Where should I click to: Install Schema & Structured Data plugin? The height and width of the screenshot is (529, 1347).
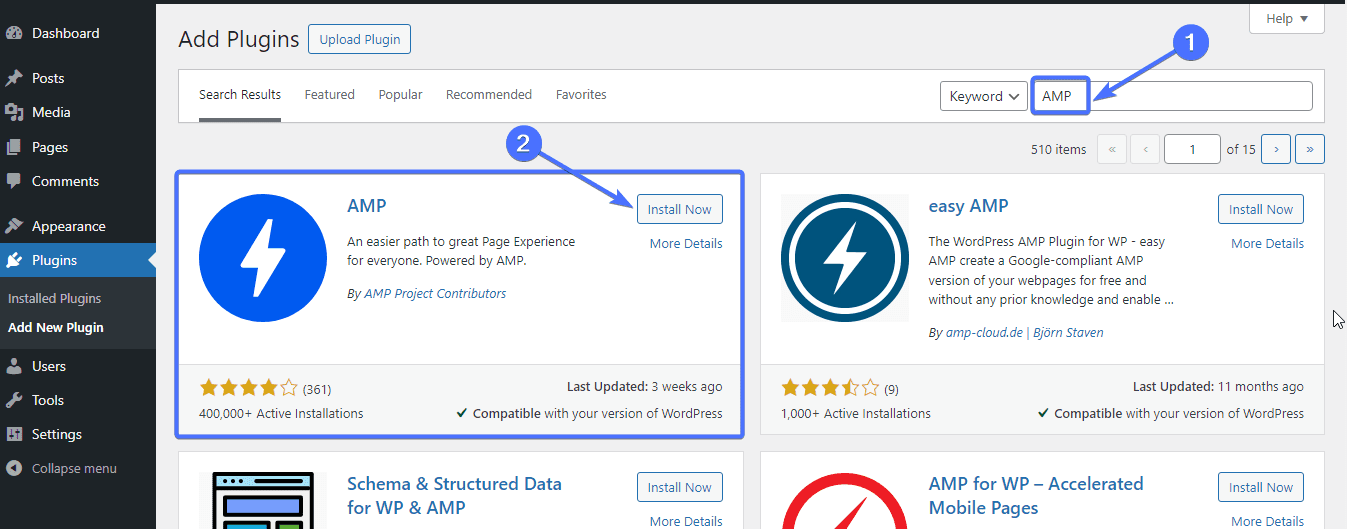click(680, 487)
